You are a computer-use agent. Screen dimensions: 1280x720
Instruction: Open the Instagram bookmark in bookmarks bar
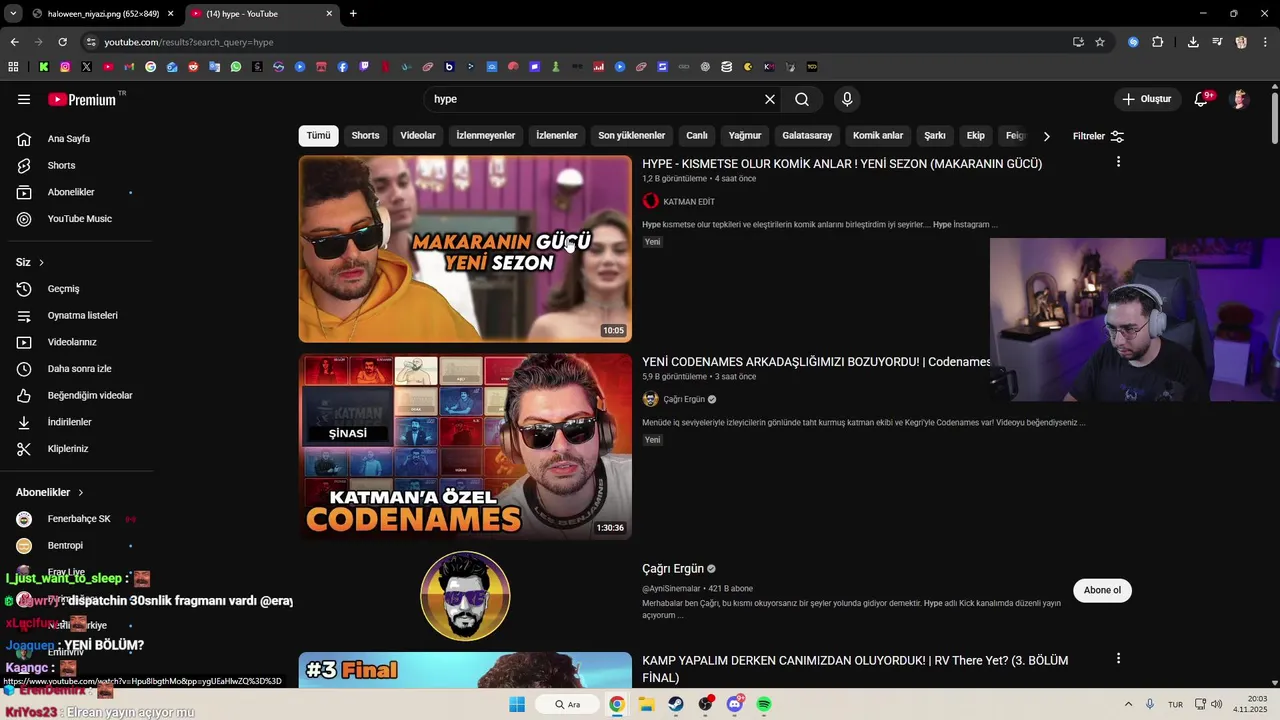65,67
